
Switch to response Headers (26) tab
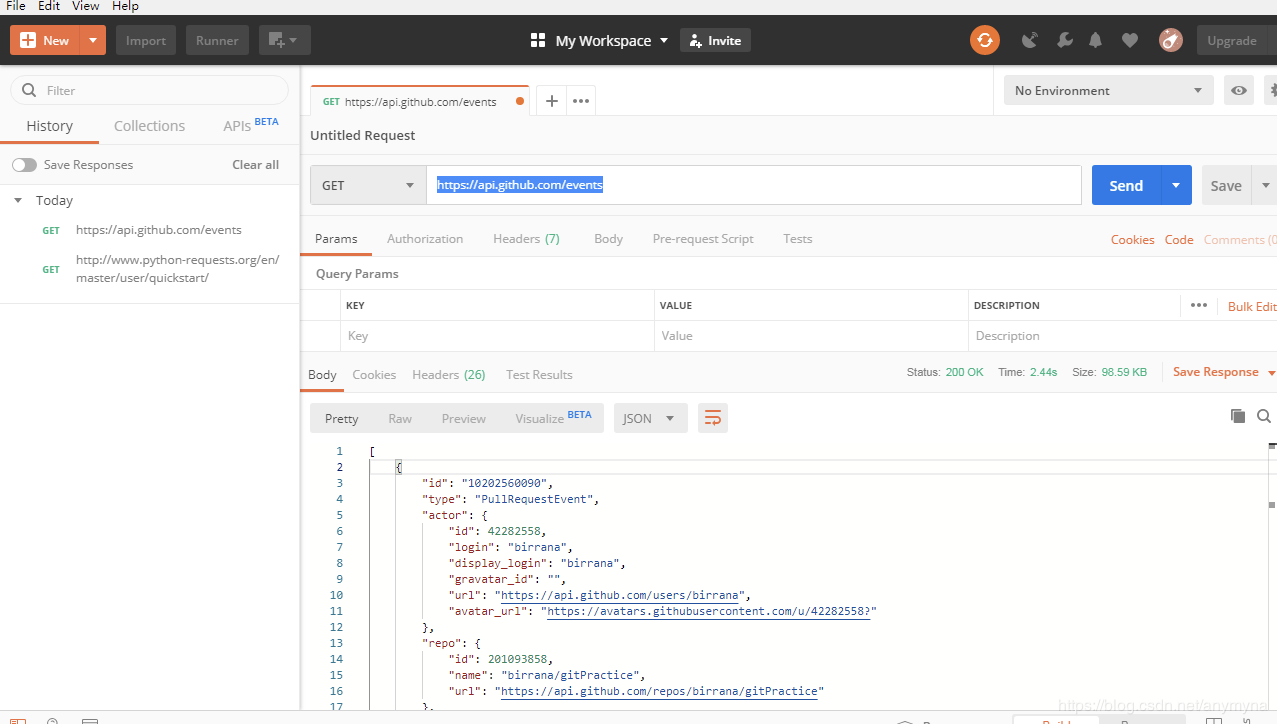(x=449, y=375)
